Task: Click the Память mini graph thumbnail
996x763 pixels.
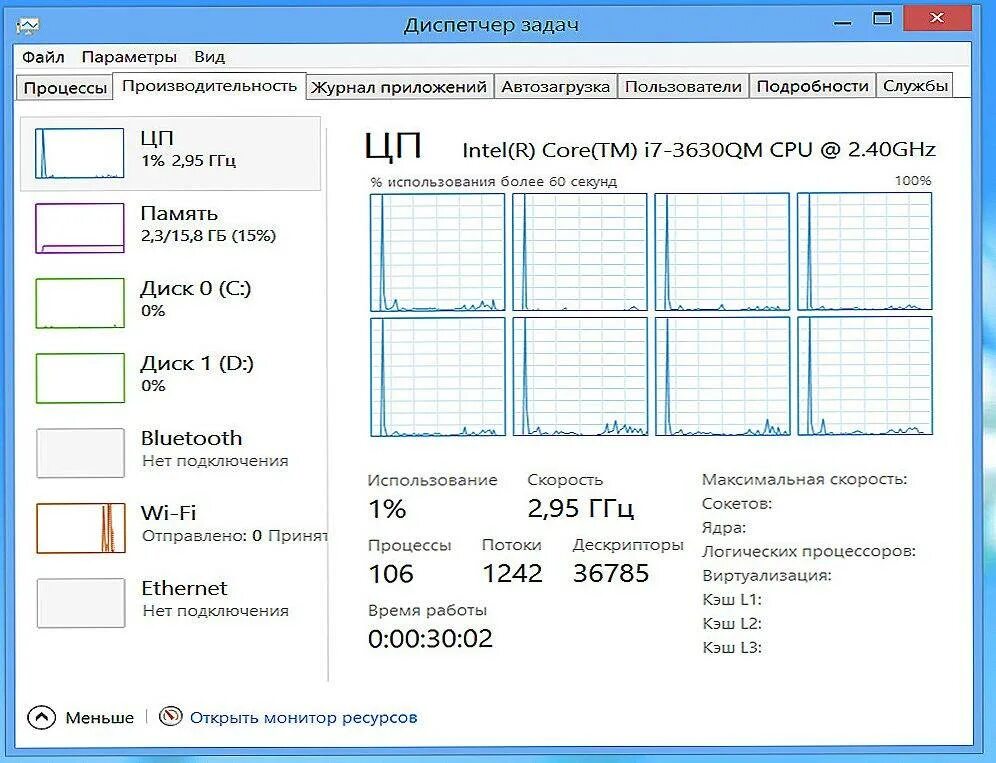Action: tap(79, 228)
